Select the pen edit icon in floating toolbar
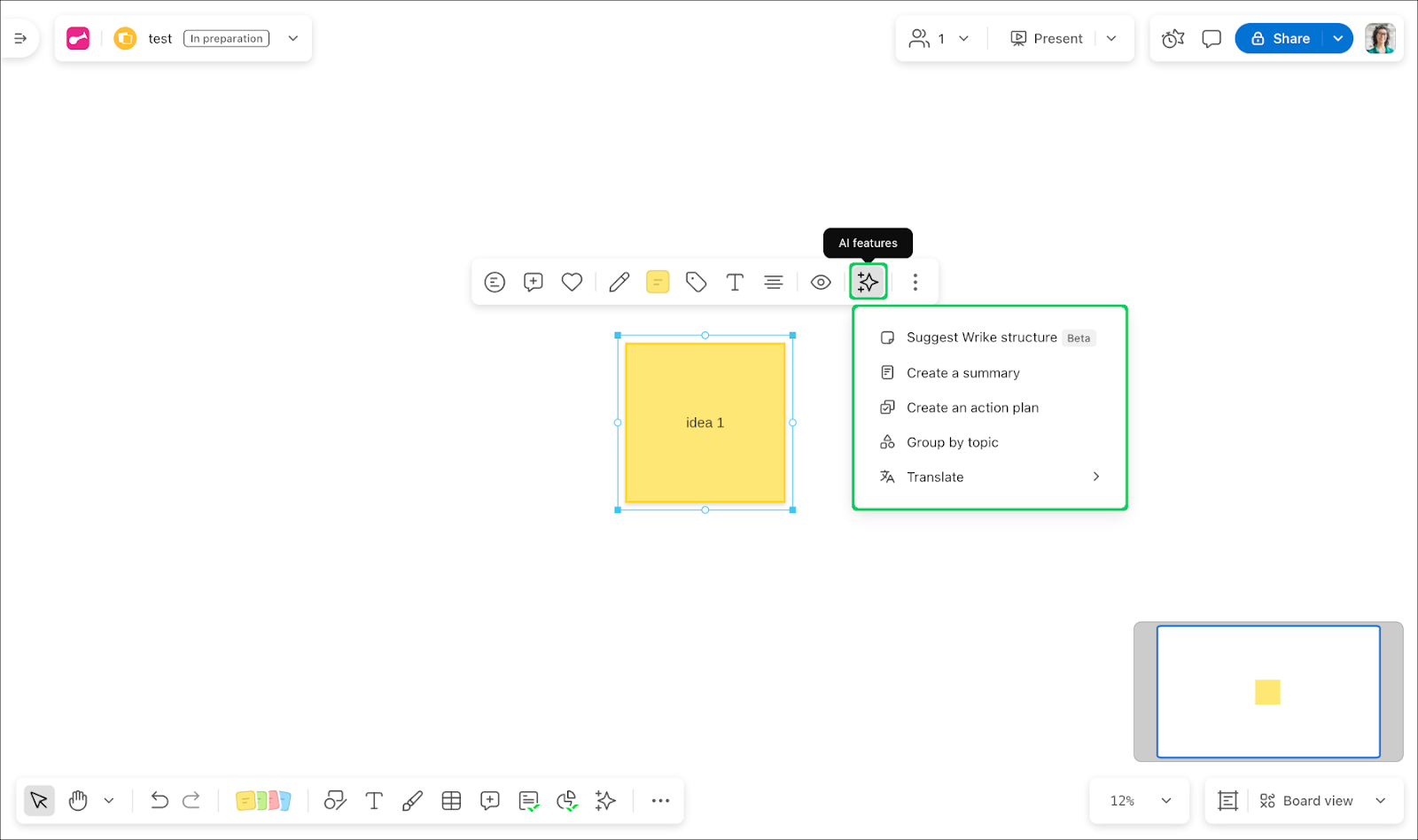 coord(619,282)
